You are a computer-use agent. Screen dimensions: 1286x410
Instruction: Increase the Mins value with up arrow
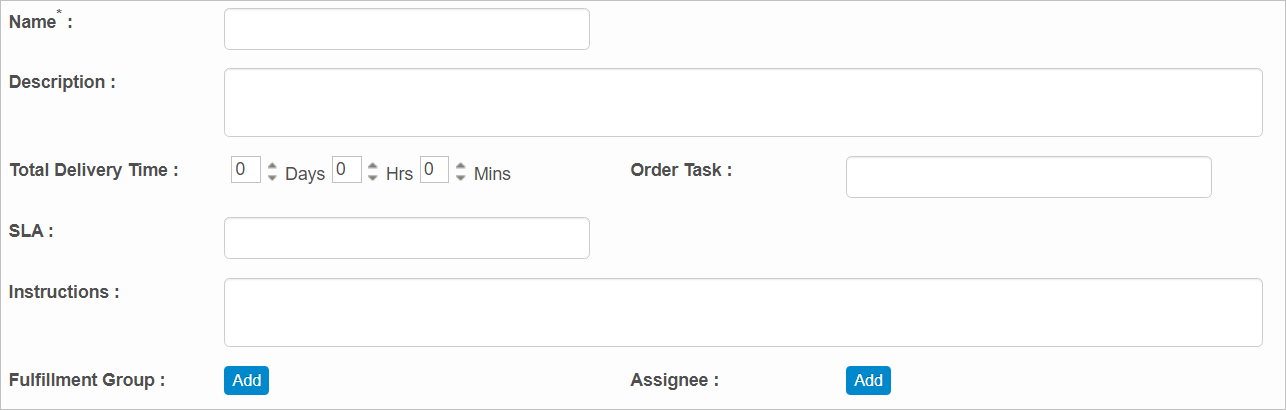pos(460,165)
